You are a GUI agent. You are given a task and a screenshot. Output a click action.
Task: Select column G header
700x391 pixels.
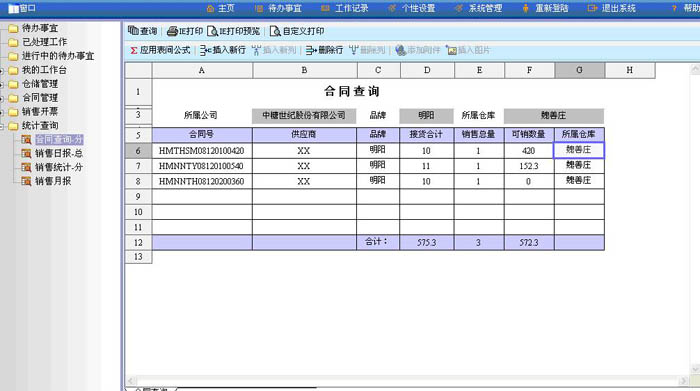[579, 70]
